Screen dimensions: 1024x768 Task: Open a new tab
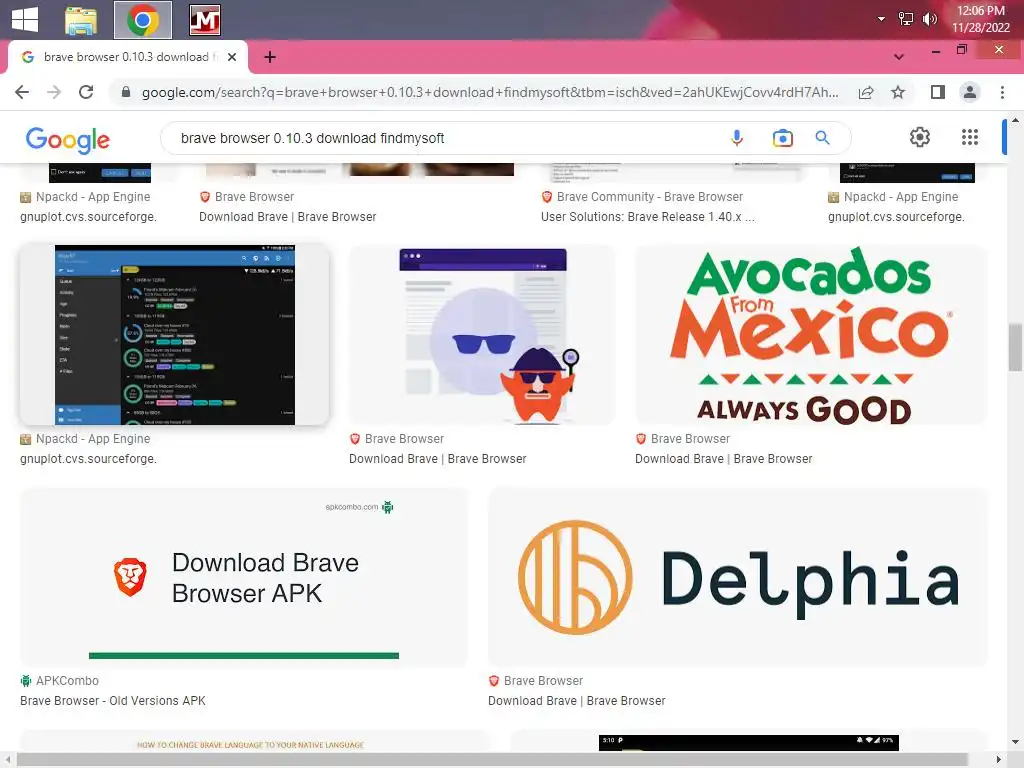click(x=270, y=57)
